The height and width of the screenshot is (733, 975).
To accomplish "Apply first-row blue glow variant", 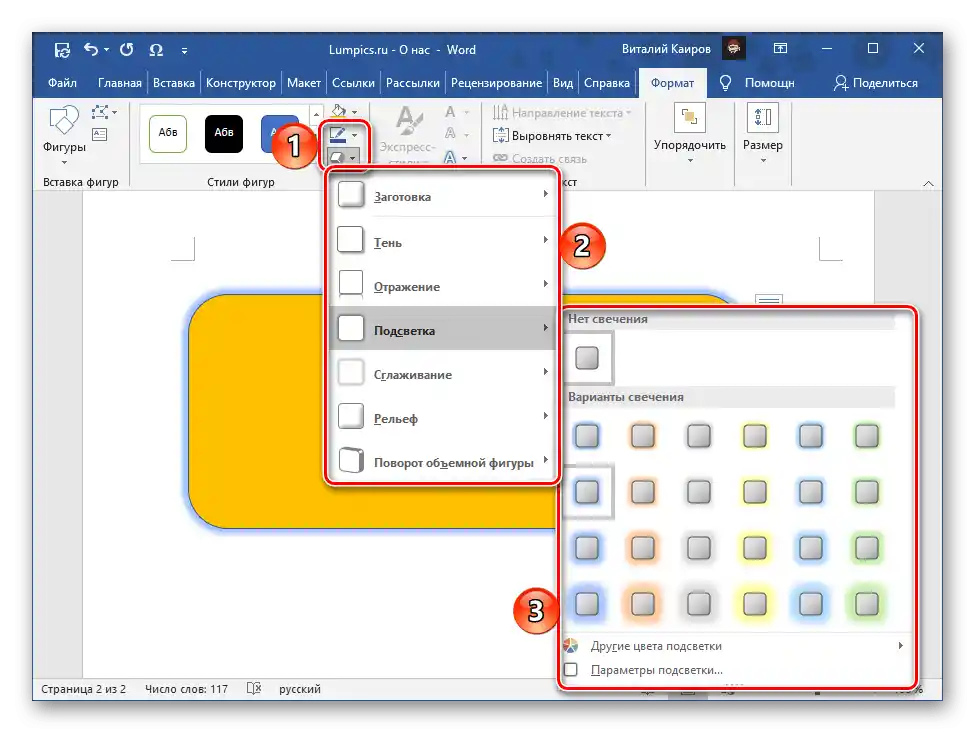I will [587, 436].
